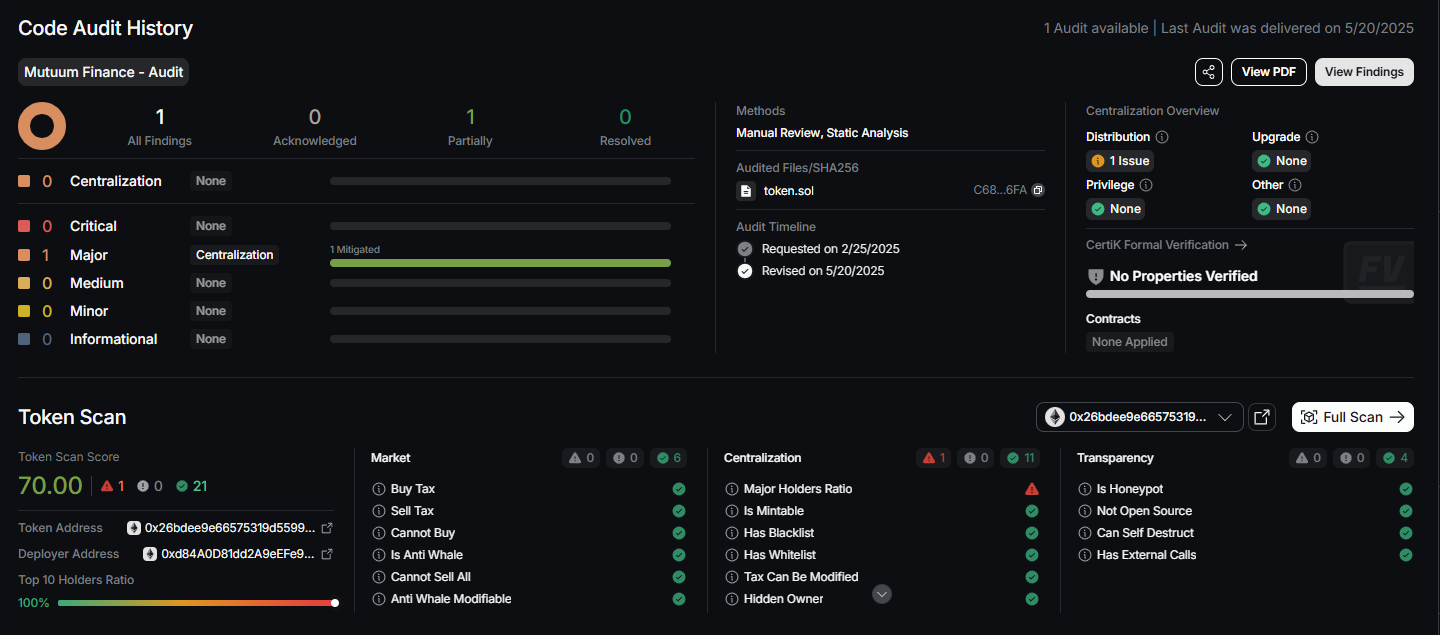Click the Privilege None status badge
The height and width of the screenshot is (635, 1440).
1116,209
